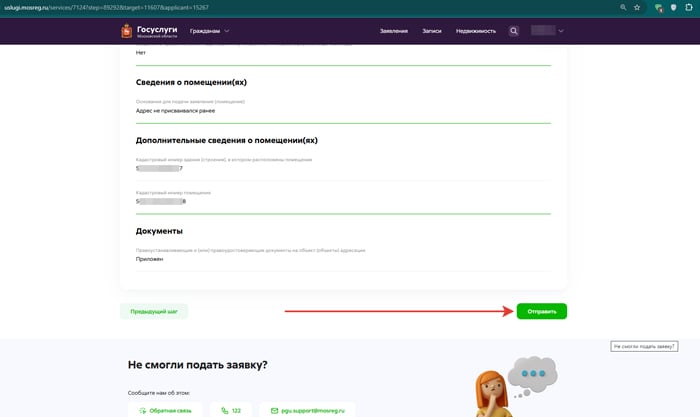700x417 pixels.
Task: Open the Недвижимость menu item
Action: pos(475,31)
